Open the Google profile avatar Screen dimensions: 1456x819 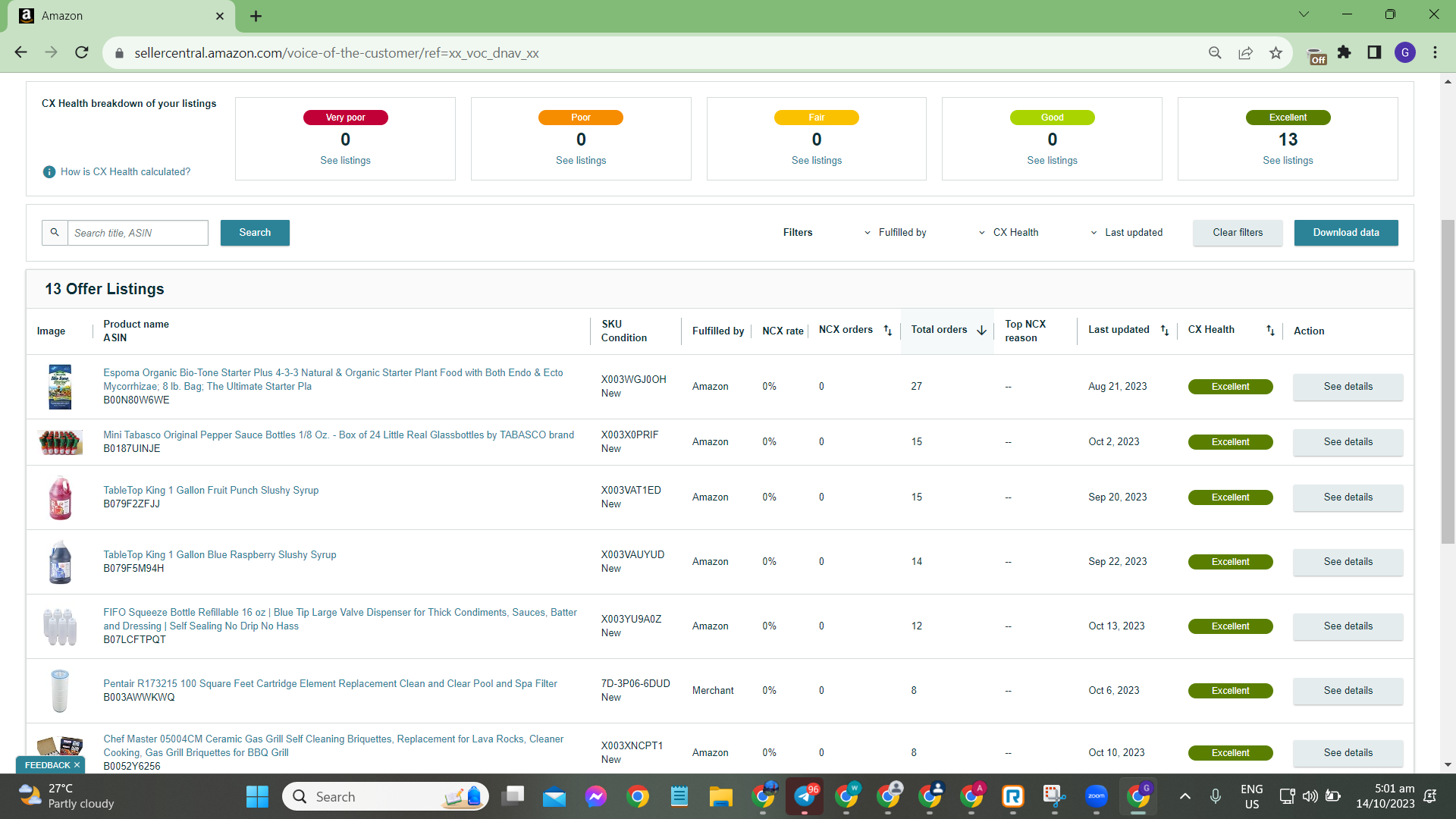(1405, 52)
